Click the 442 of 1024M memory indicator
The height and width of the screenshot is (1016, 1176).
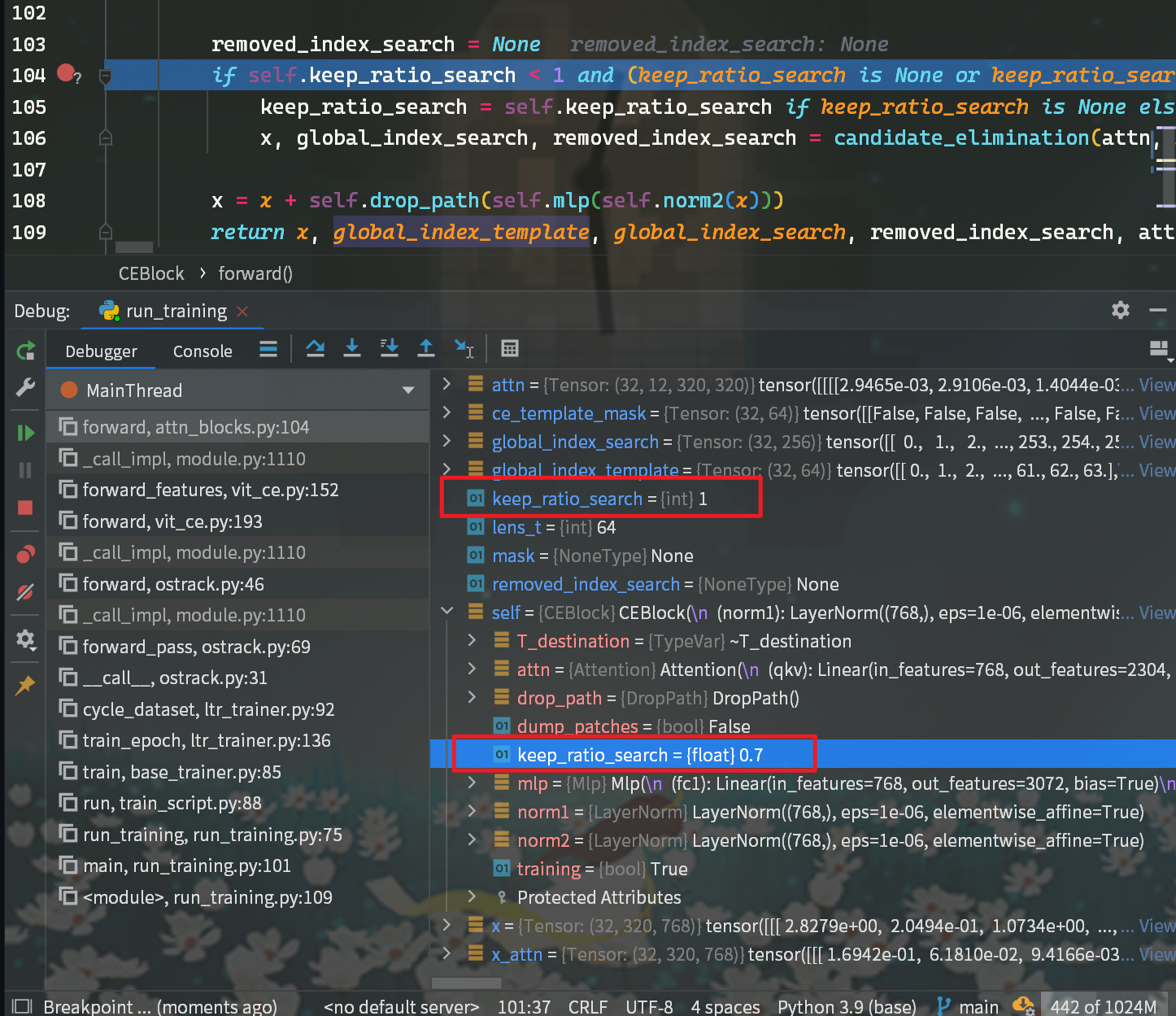(1104, 1005)
